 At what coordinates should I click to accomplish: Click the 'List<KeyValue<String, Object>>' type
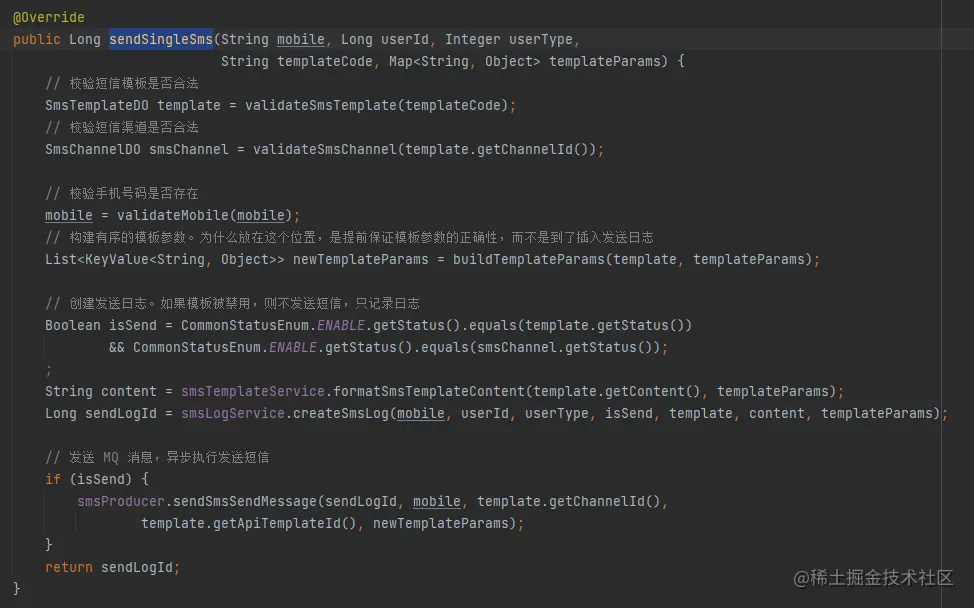pyautogui.click(x=165, y=260)
